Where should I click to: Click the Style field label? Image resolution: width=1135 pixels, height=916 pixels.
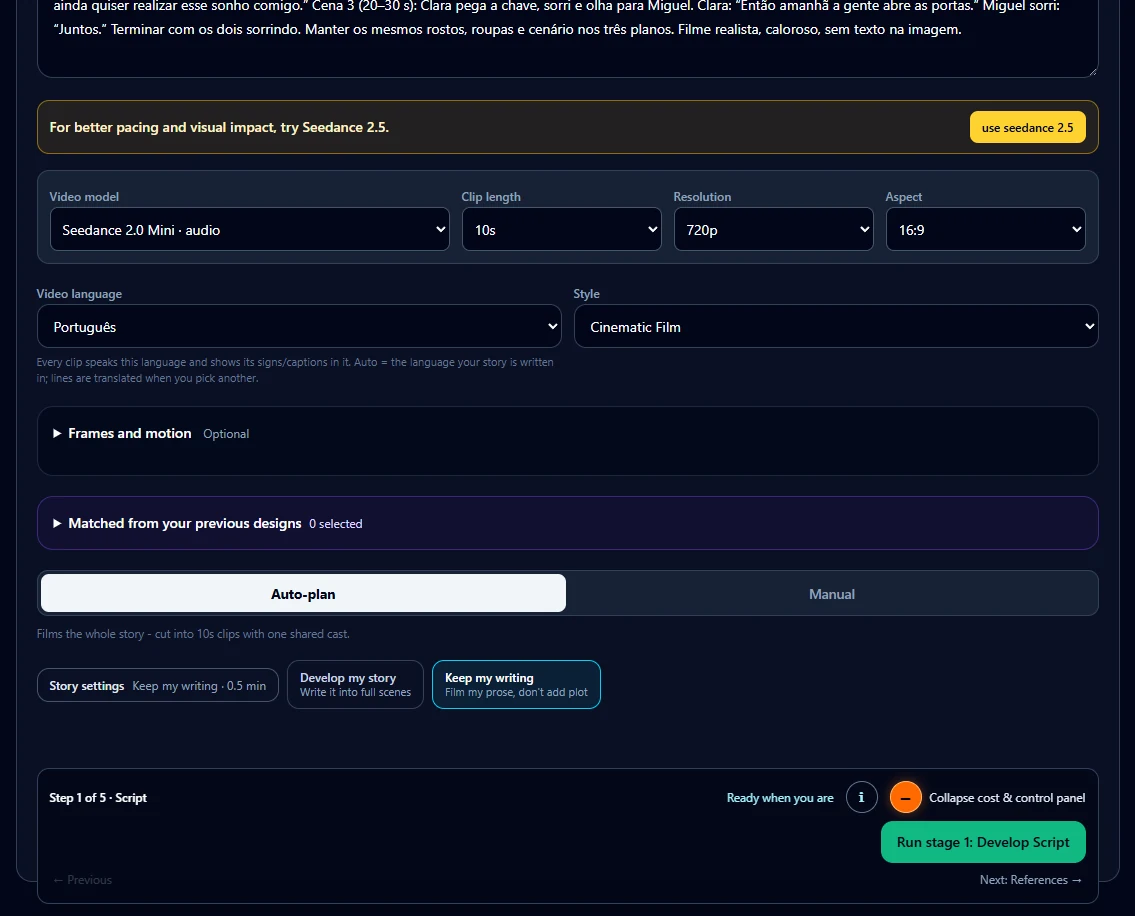pyautogui.click(x=586, y=293)
